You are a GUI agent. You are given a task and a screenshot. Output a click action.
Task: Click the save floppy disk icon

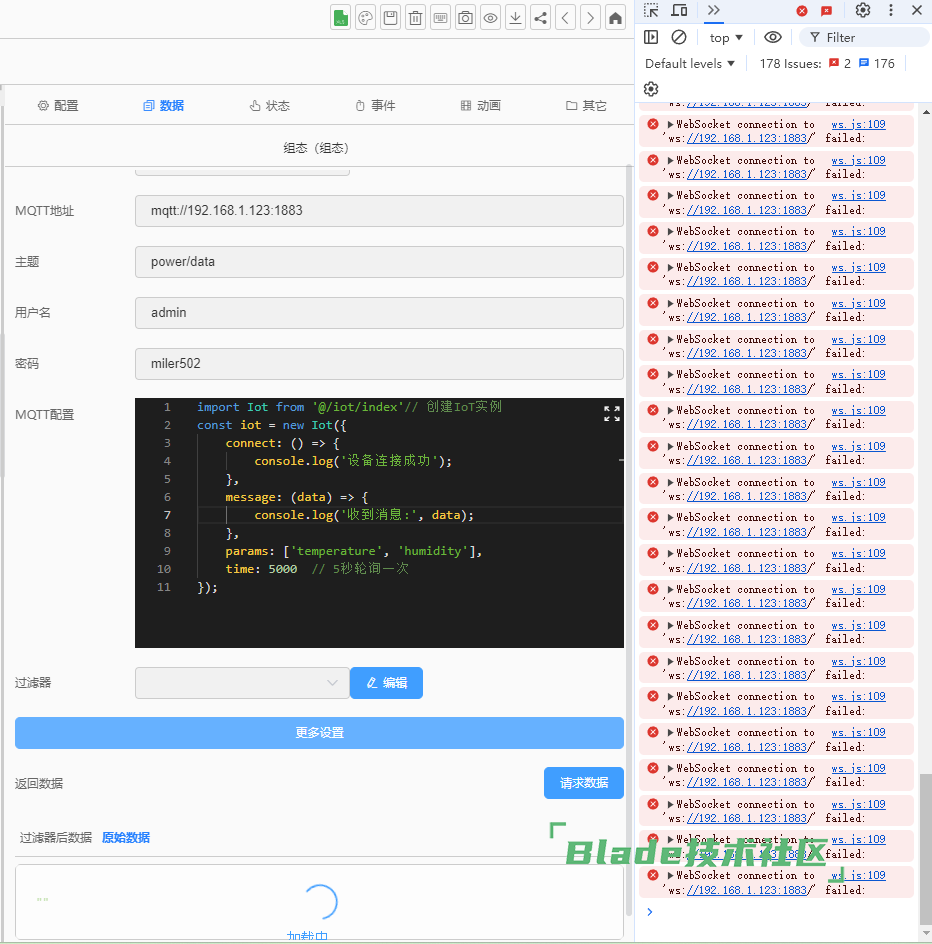point(391,17)
